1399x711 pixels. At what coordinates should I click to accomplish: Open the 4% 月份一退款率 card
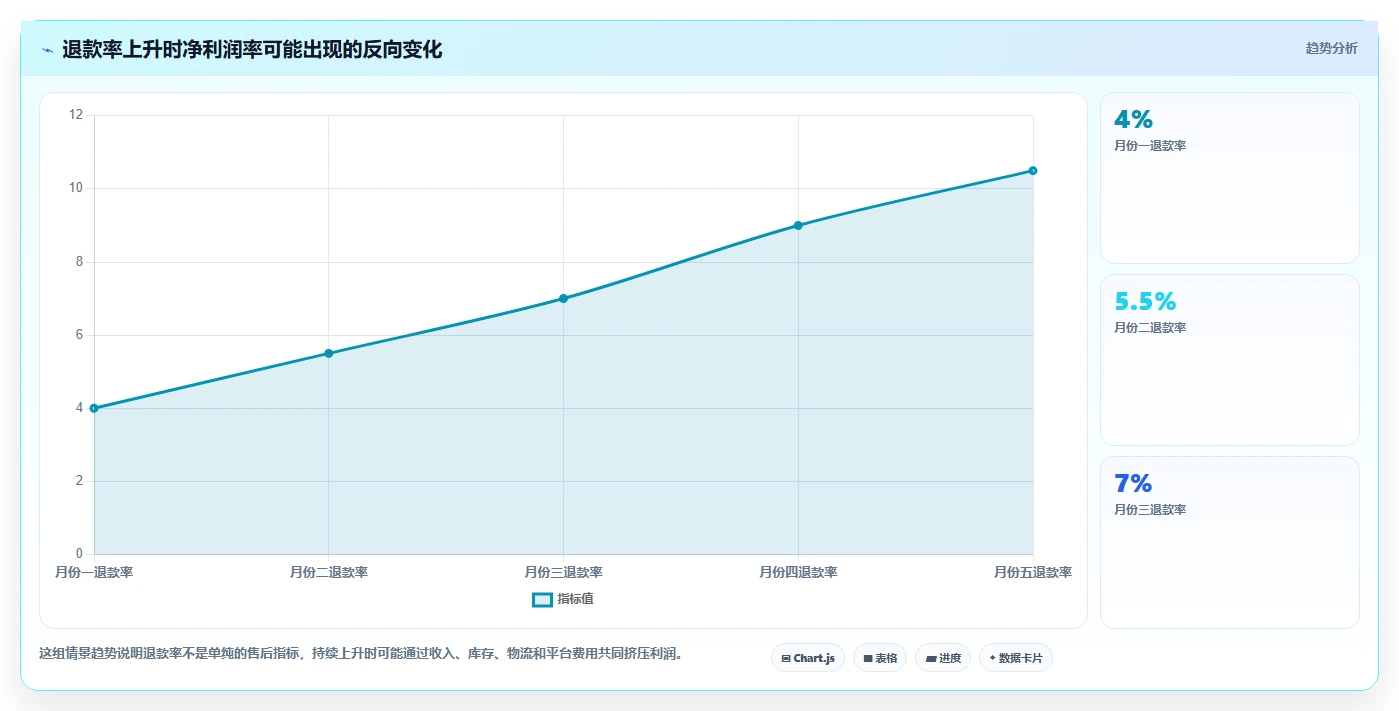pyautogui.click(x=1230, y=178)
